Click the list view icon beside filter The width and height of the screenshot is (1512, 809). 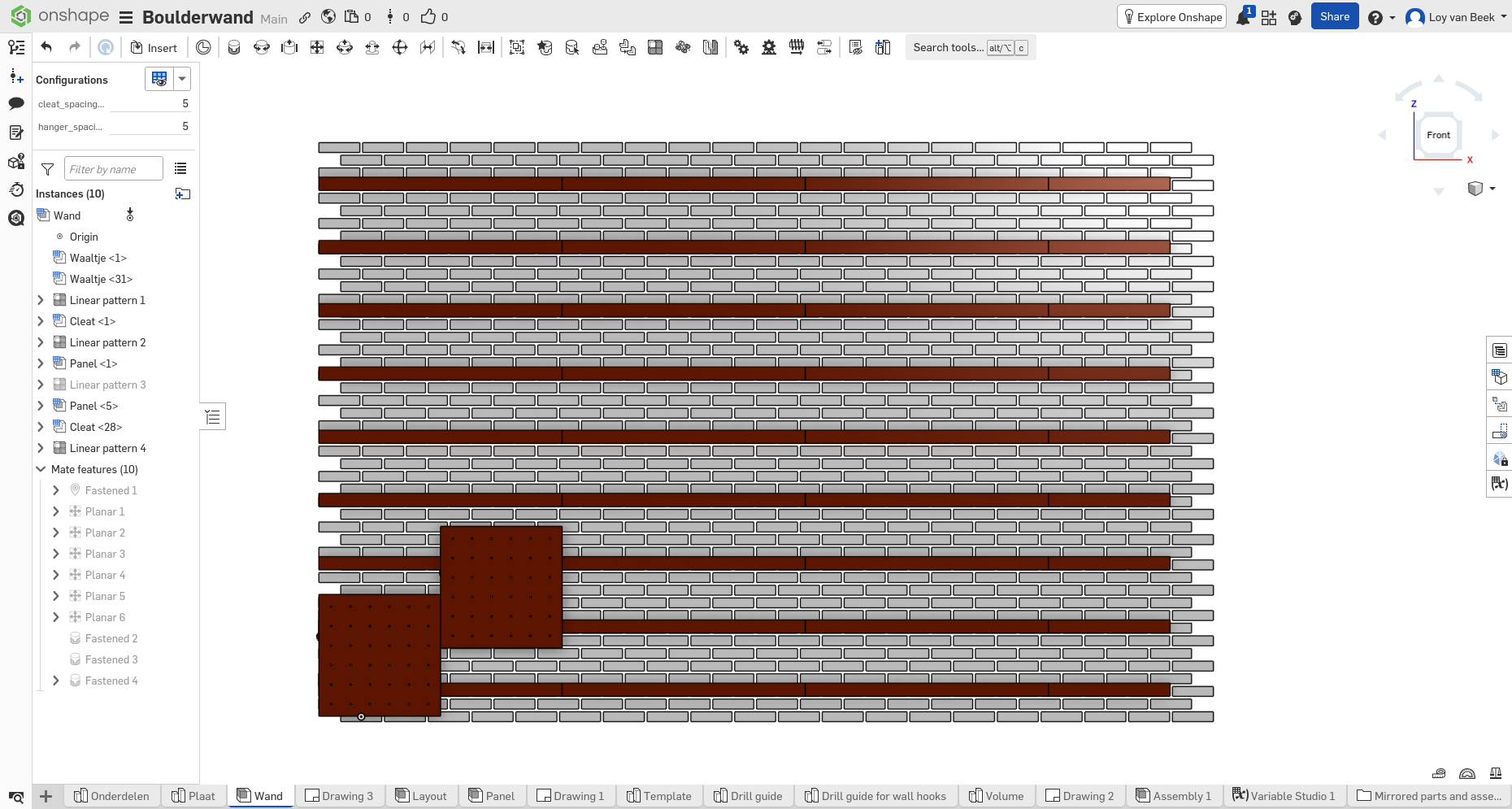180,168
